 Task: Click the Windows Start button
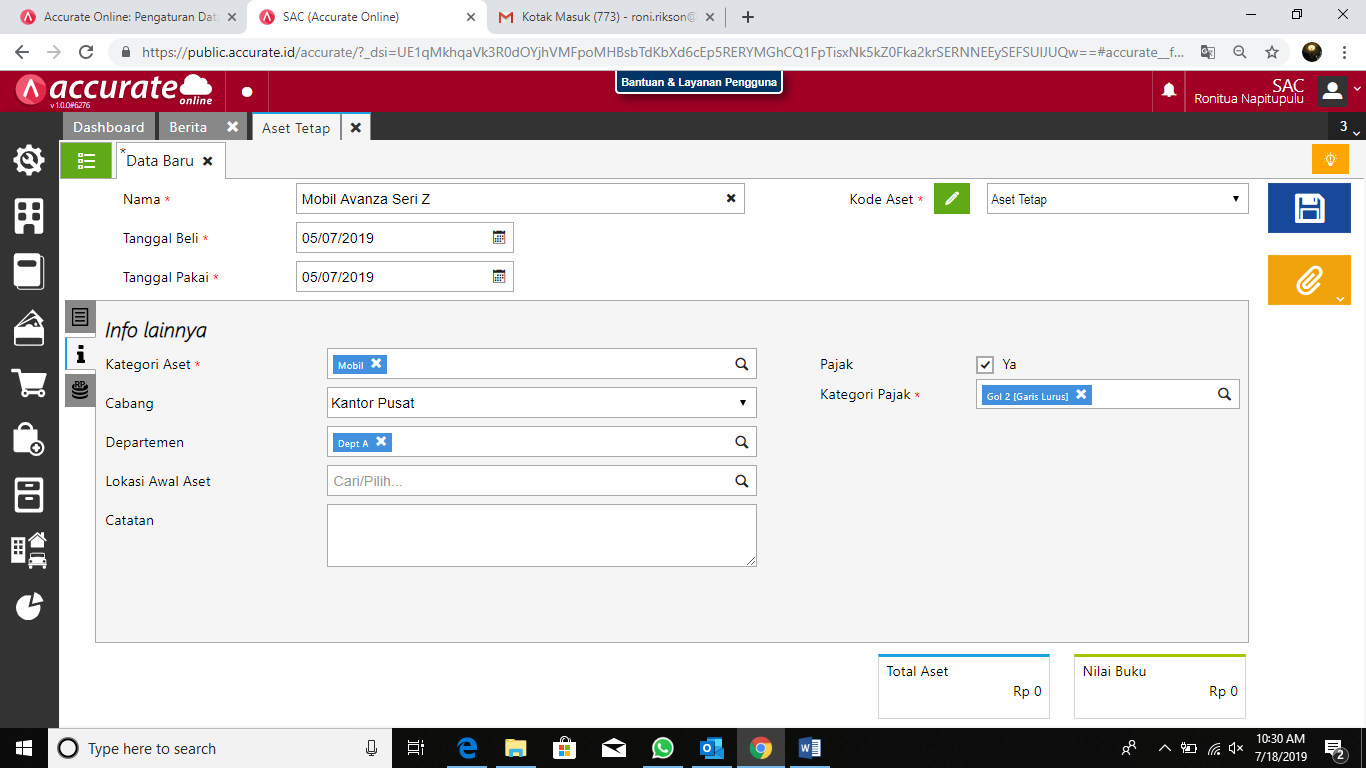click(23, 748)
